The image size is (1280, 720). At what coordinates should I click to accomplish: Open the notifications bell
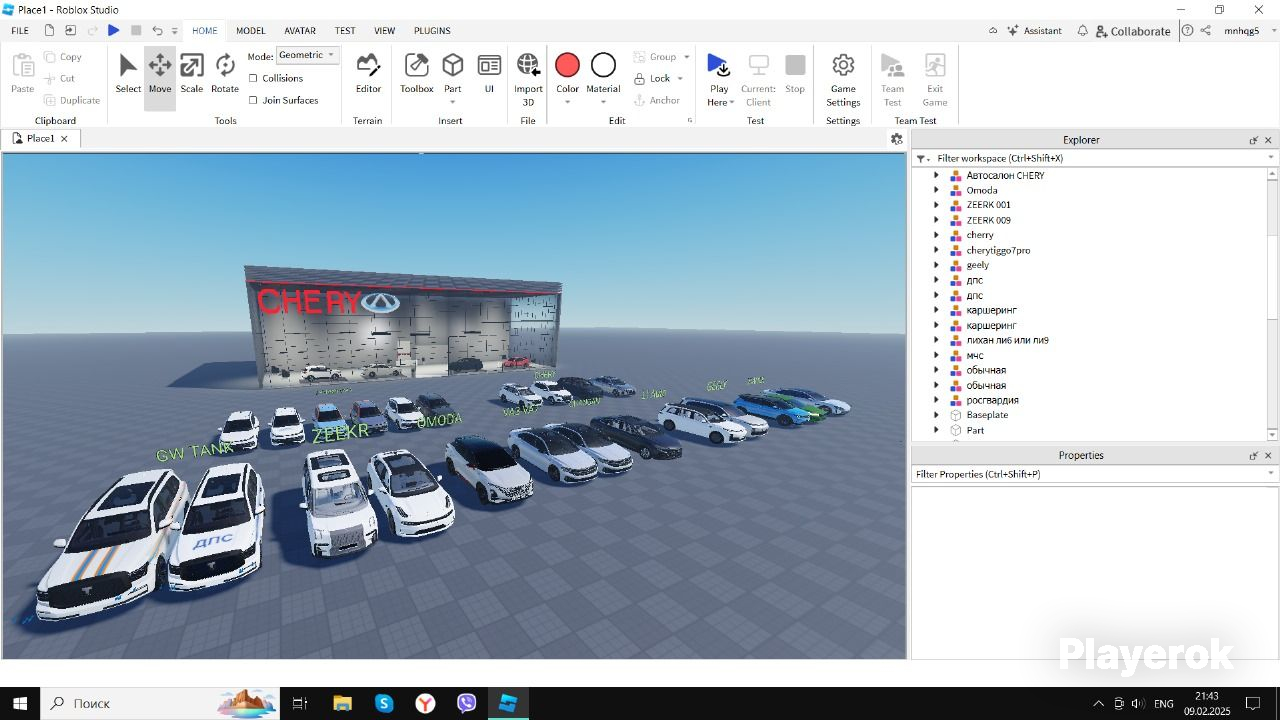tap(1082, 31)
